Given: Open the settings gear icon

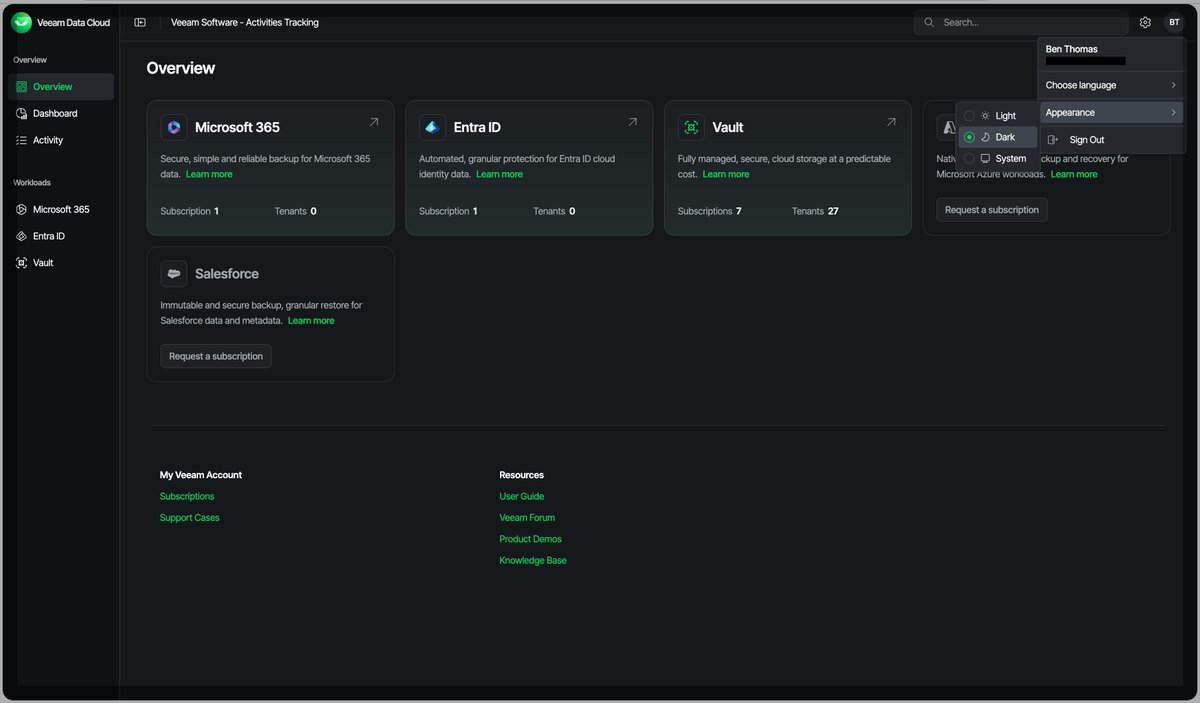Looking at the screenshot, I should point(1145,21).
